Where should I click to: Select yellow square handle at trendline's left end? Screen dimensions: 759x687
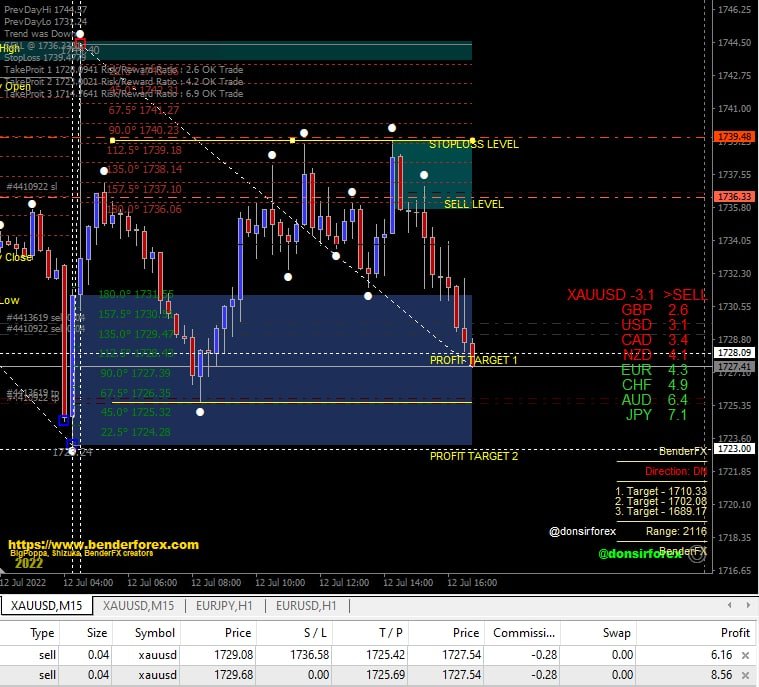point(292,141)
